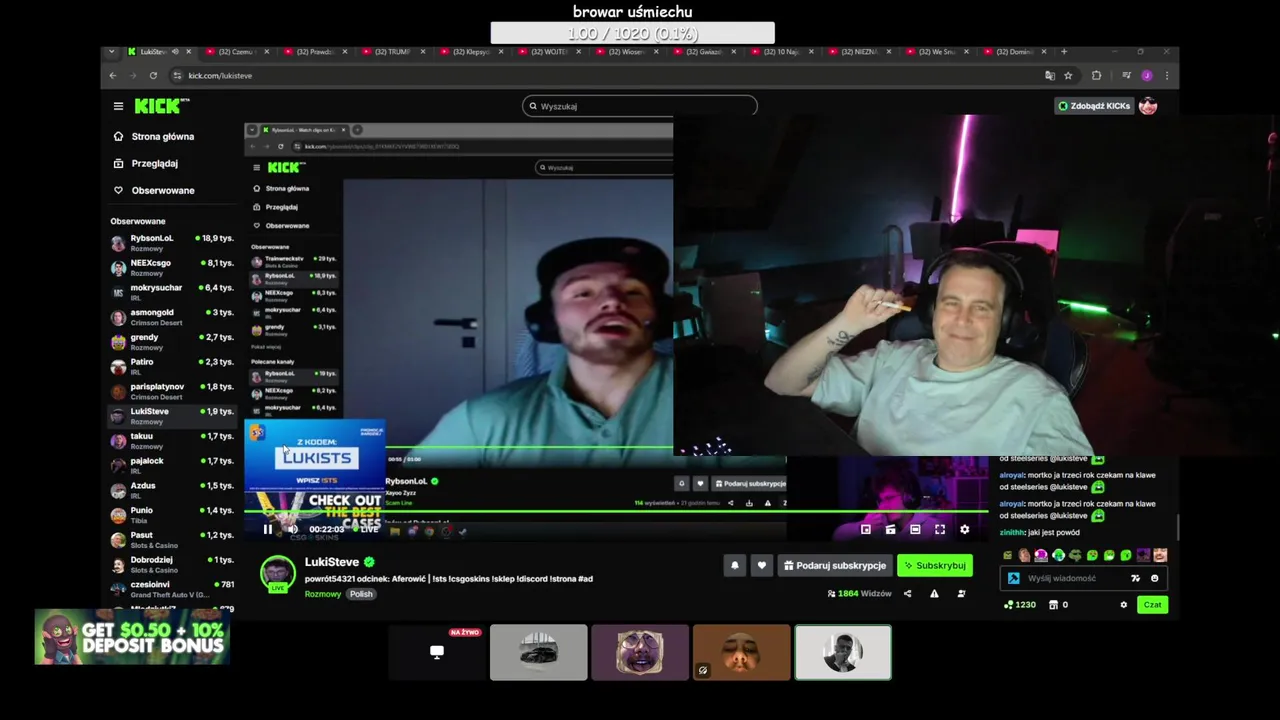Click Podaruj subskrypcje button
Image resolution: width=1280 pixels, height=720 pixels.
pos(835,565)
